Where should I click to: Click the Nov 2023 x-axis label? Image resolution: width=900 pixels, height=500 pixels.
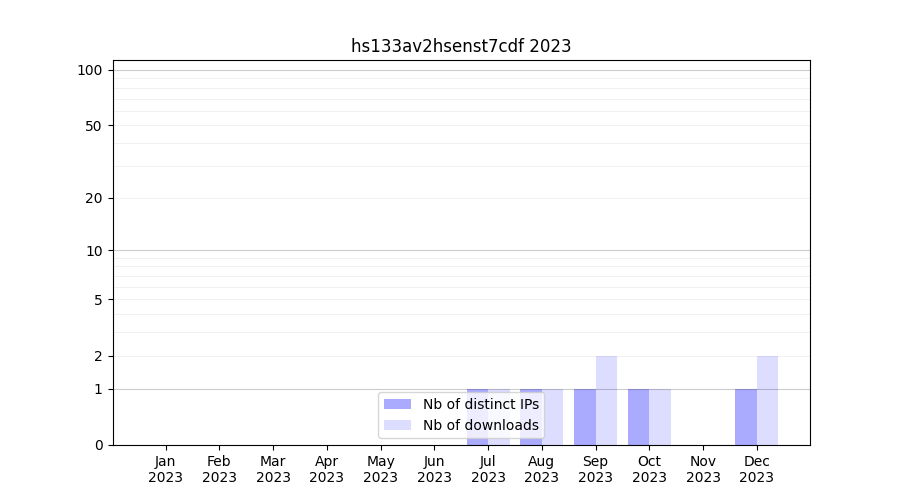coord(703,469)
